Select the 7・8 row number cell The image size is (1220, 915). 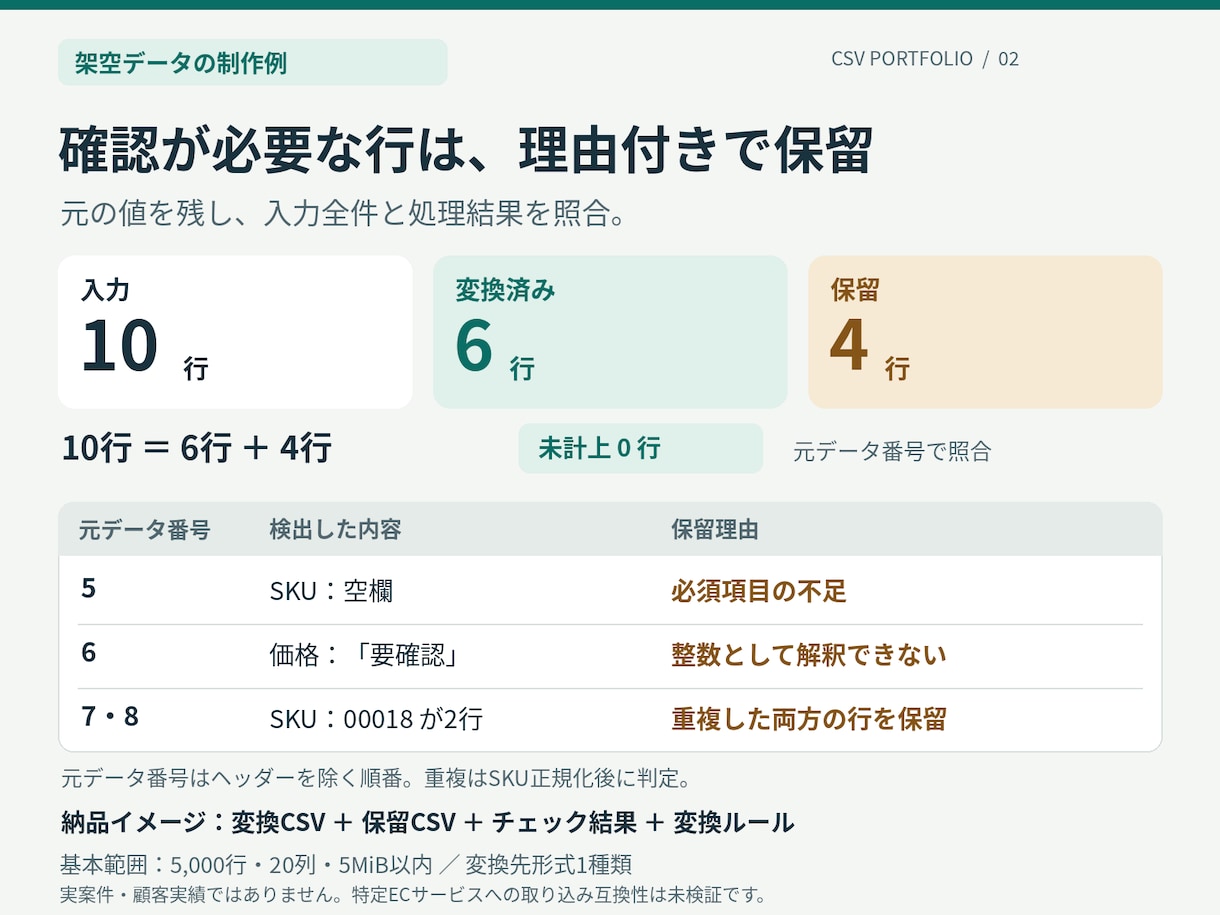[x=110, y=716]
